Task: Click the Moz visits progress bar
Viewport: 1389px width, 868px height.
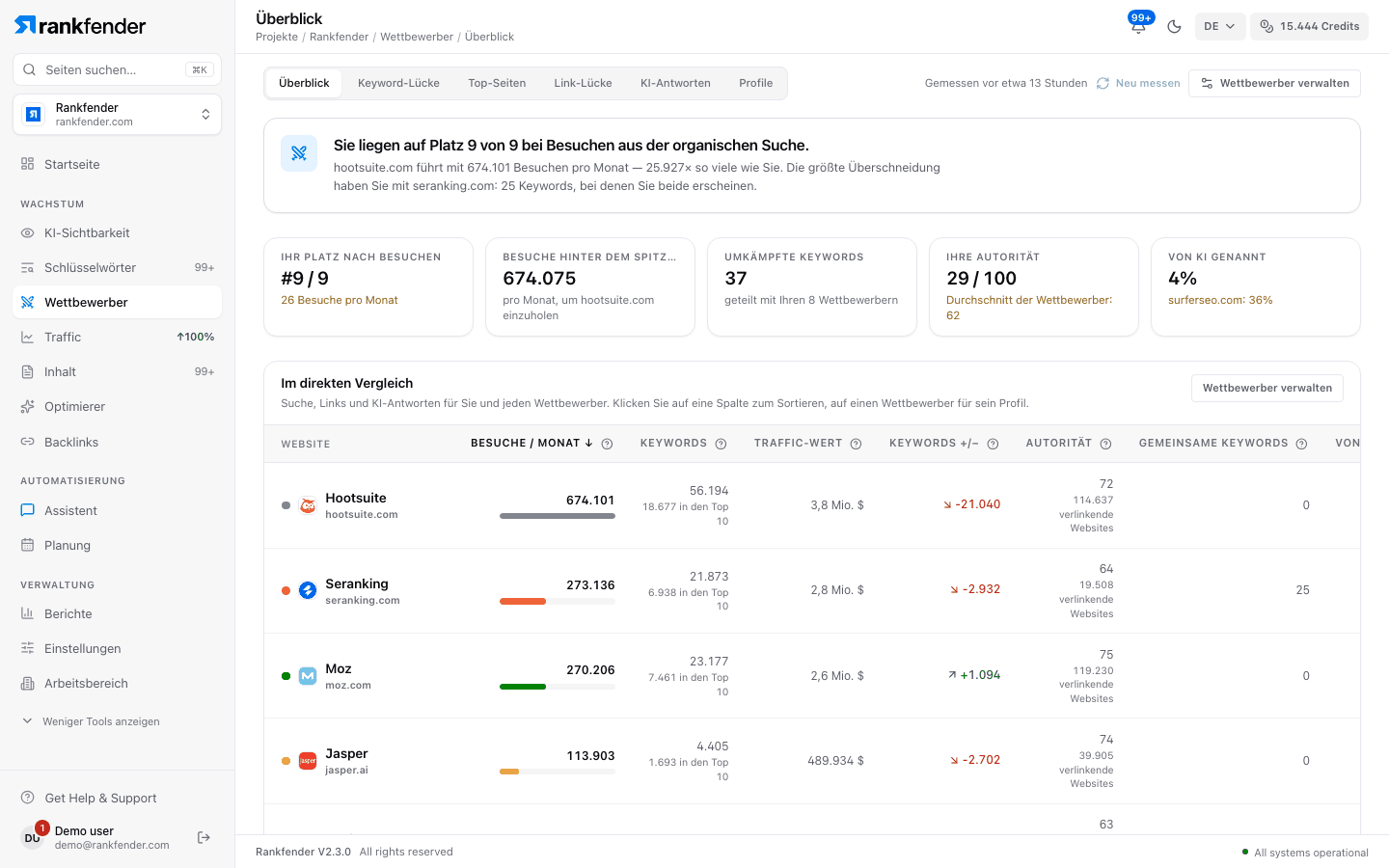Action: coord(558,687)
